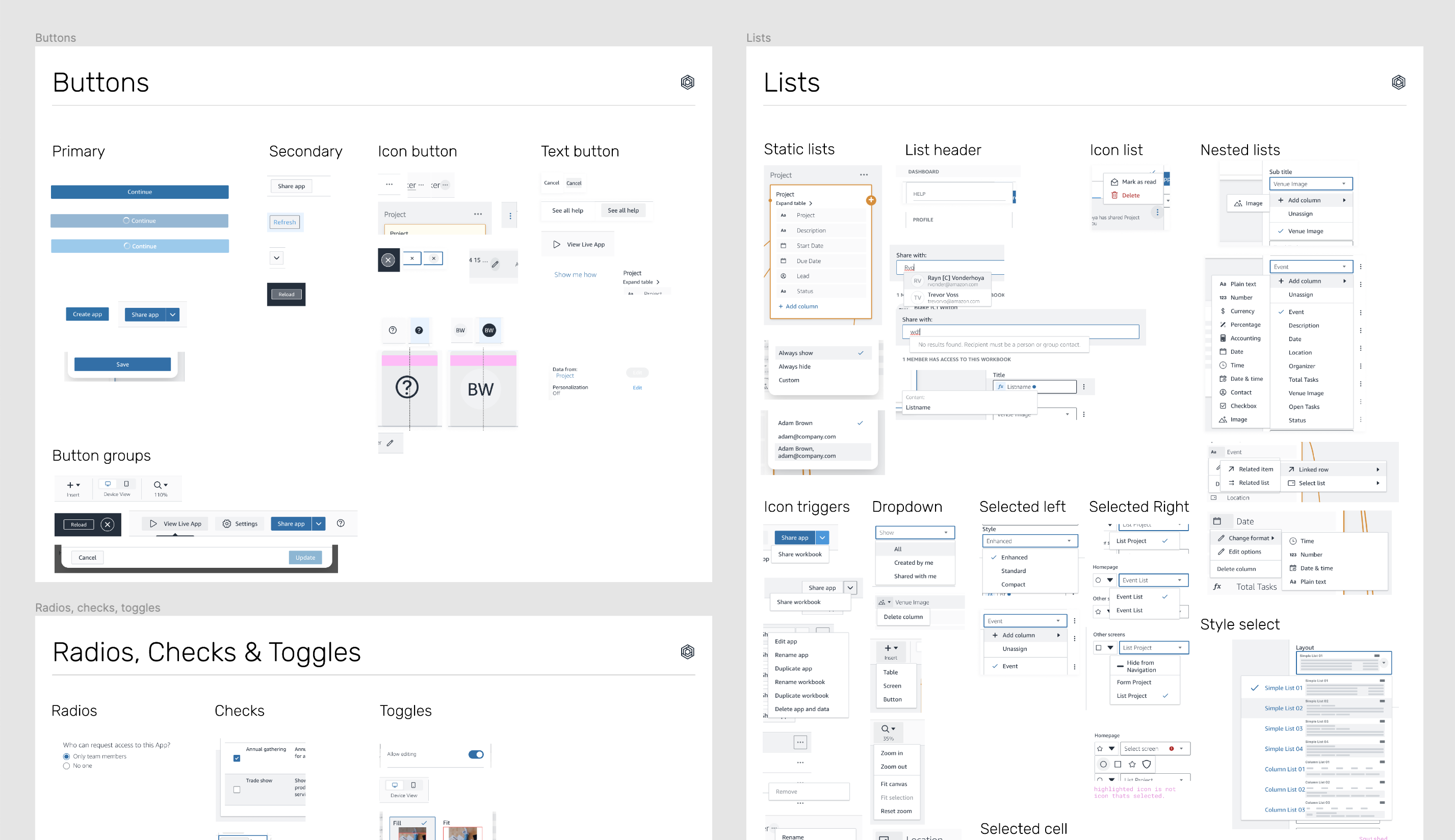Screen dimensions: 1455x840
Task: Click the dark circular X close icon button
Action: pos(389,260)
